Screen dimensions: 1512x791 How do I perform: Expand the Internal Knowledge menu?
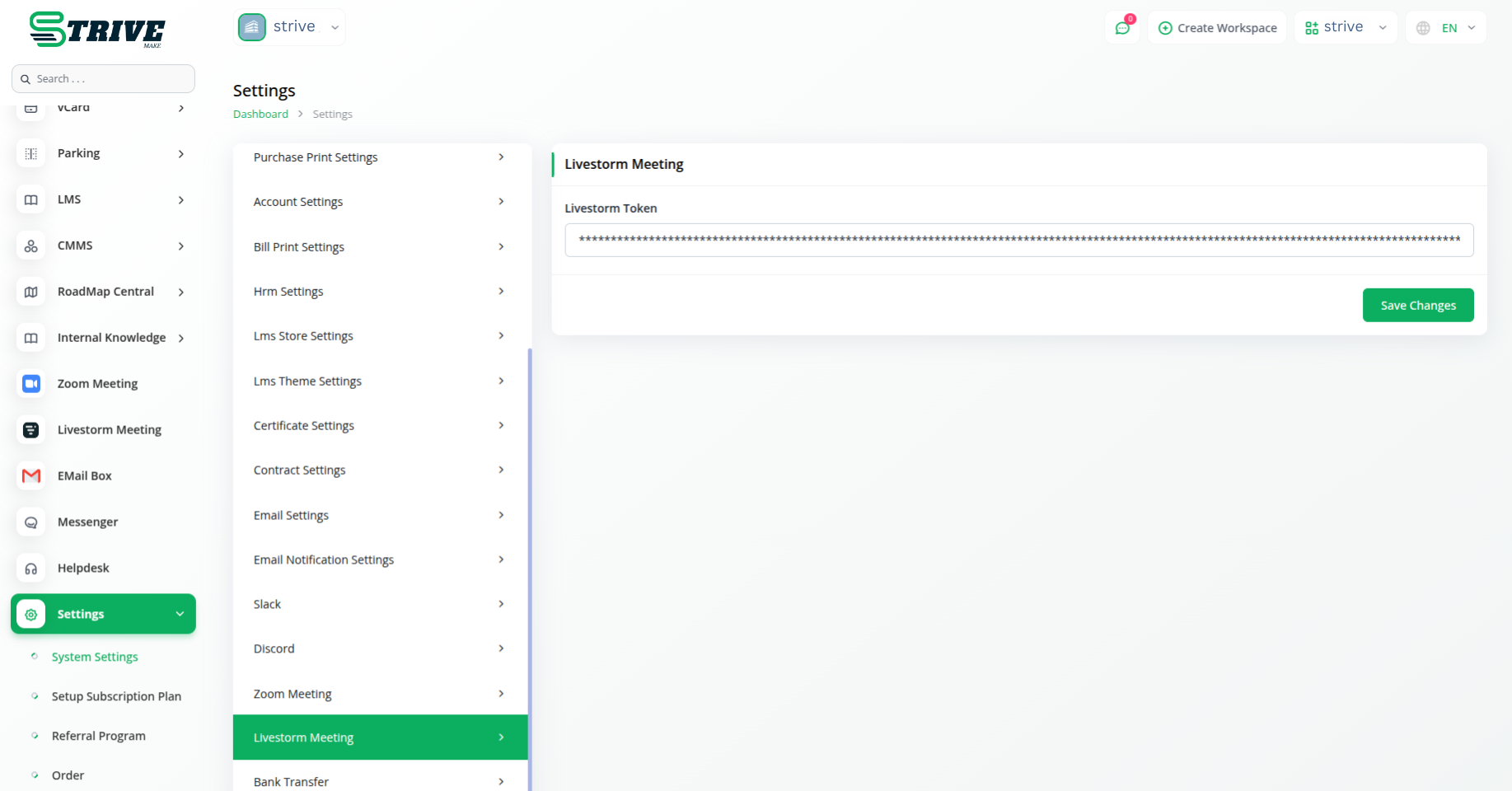(x=180, y=338)
